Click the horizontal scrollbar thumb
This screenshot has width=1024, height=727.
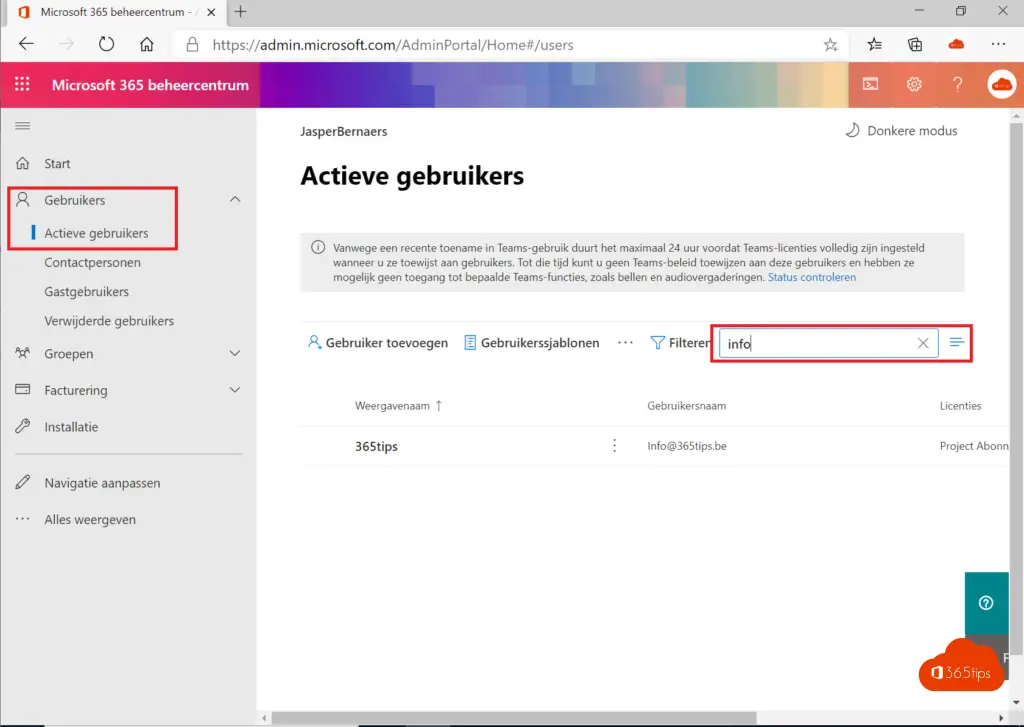coord(514,718)
